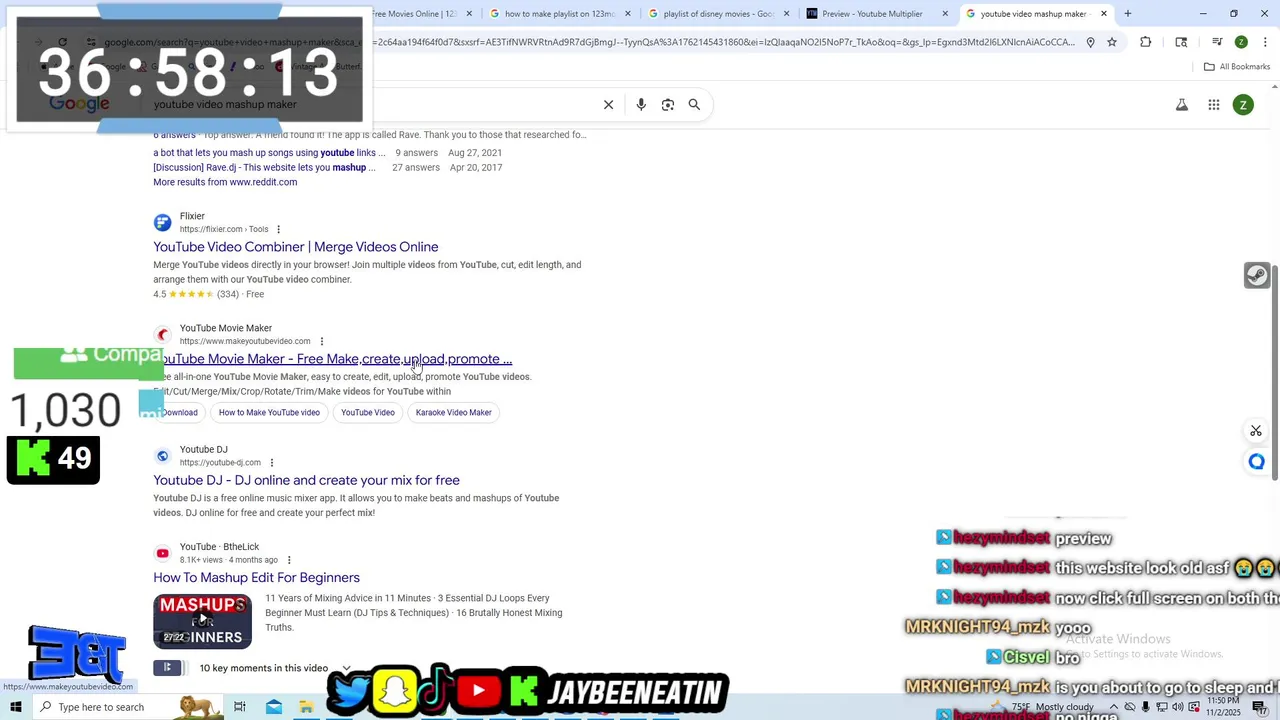The image size is (1280, 720).
Task: Close the playlist of disney movies tab
Action: coord(786,14)
